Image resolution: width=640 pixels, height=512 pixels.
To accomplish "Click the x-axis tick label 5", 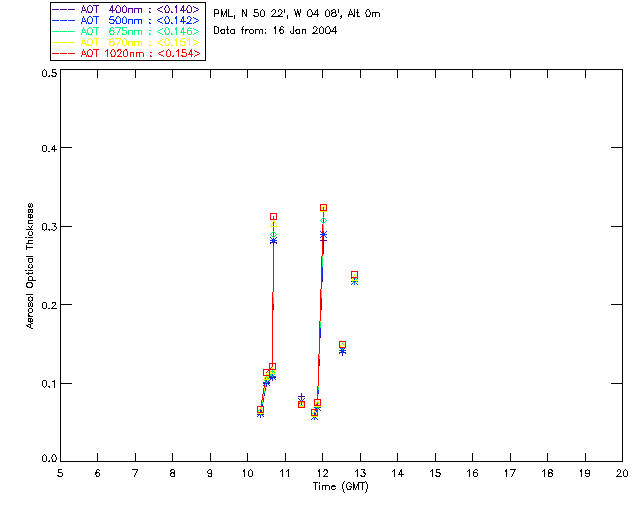I will click(60, 473).
